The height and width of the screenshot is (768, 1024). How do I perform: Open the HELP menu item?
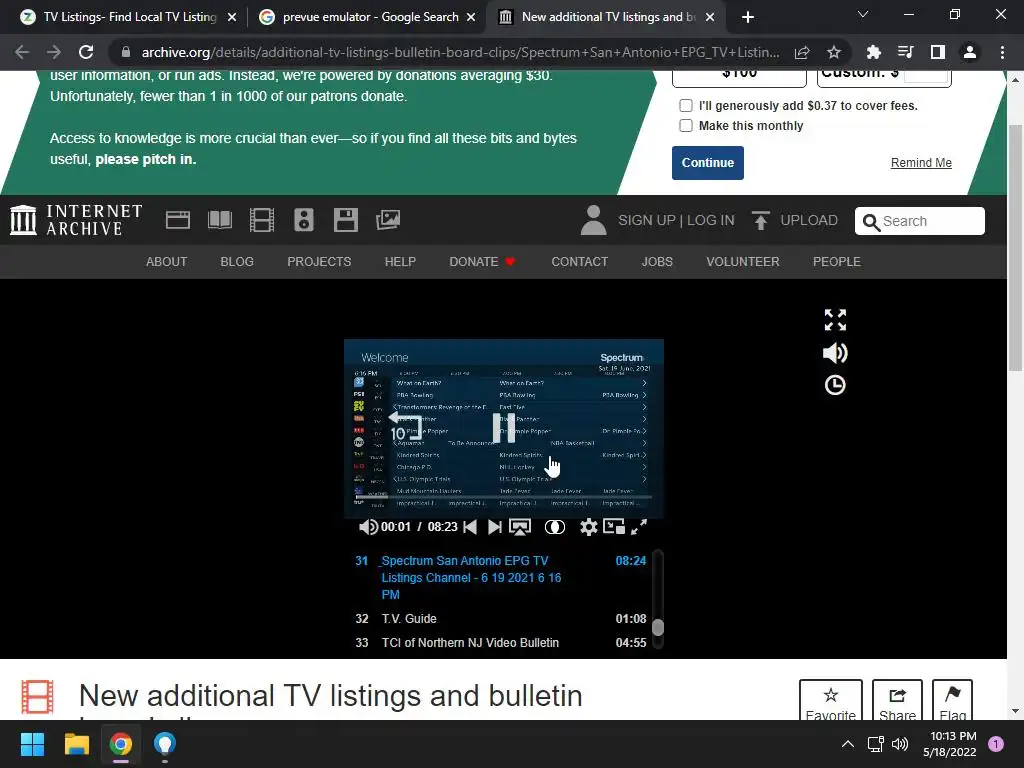(400, 261)
